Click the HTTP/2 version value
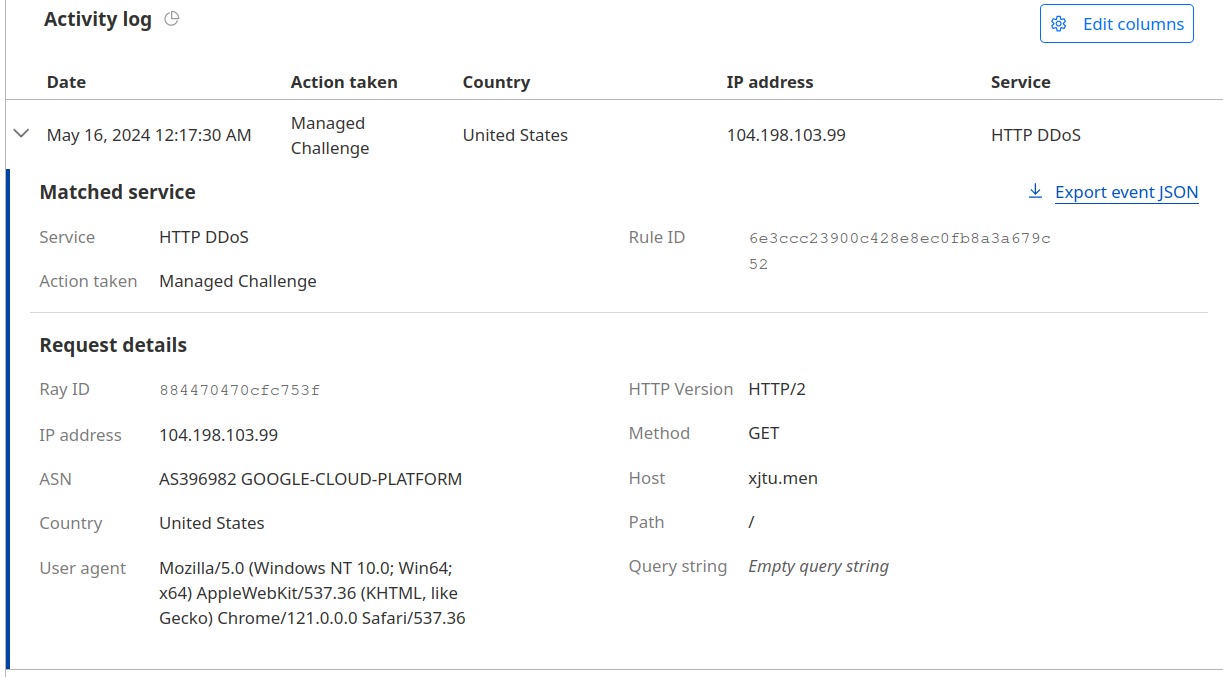 click(776, 389)
